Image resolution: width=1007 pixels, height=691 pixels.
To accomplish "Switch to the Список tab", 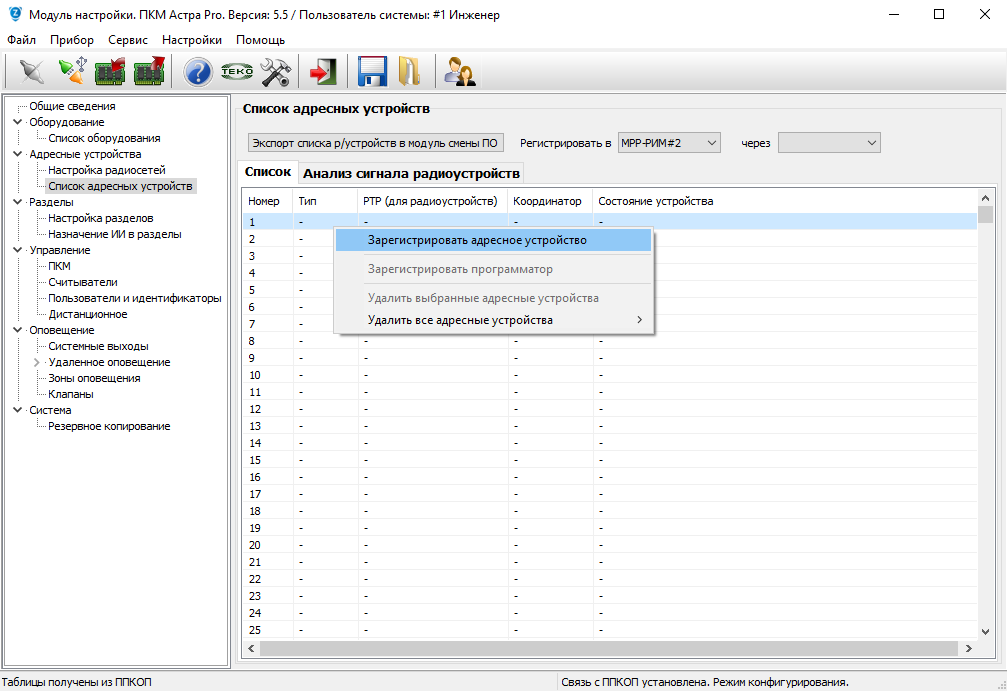I will (x=268, y=172).
